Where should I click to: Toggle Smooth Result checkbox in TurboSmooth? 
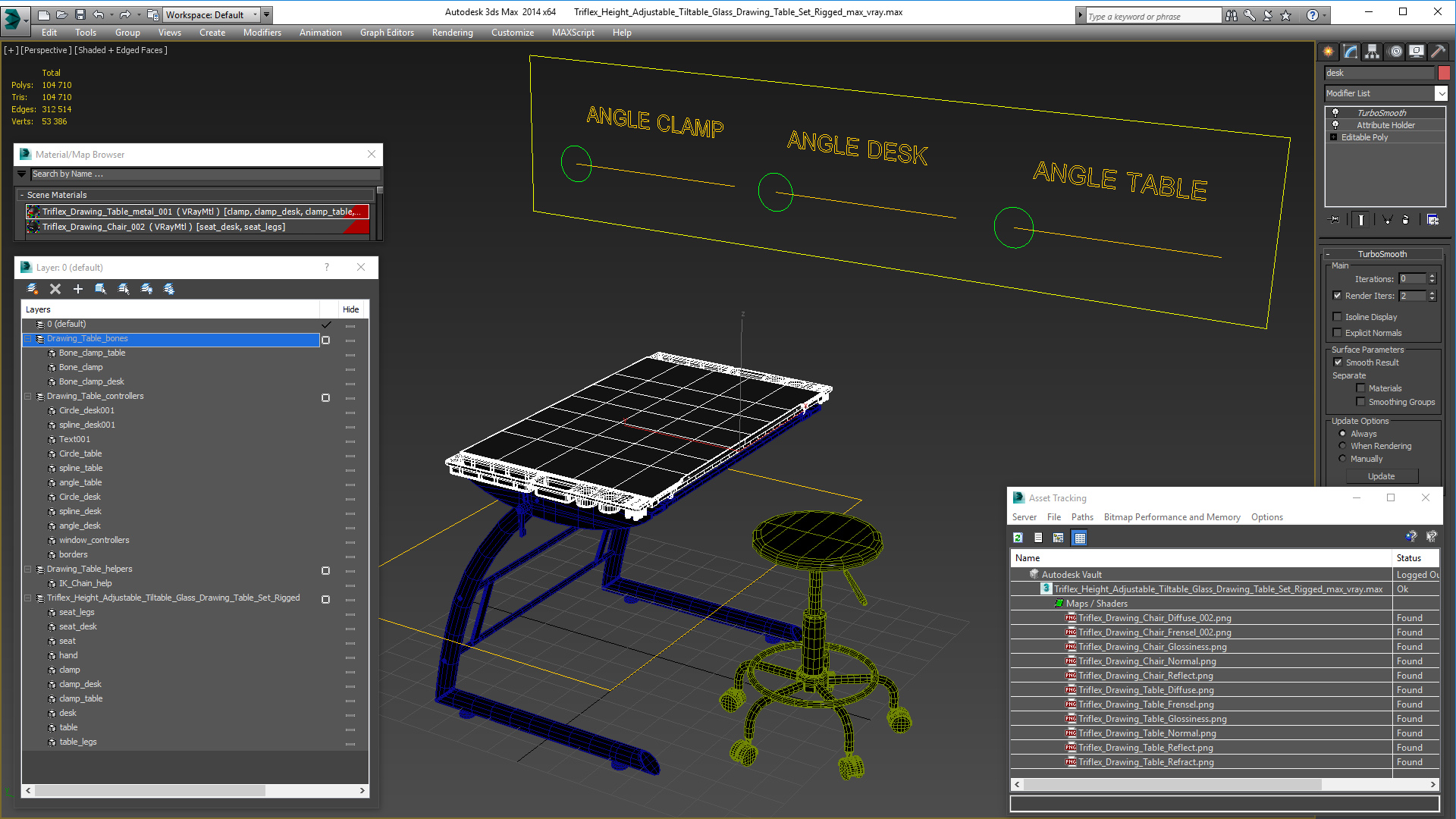1339,362
